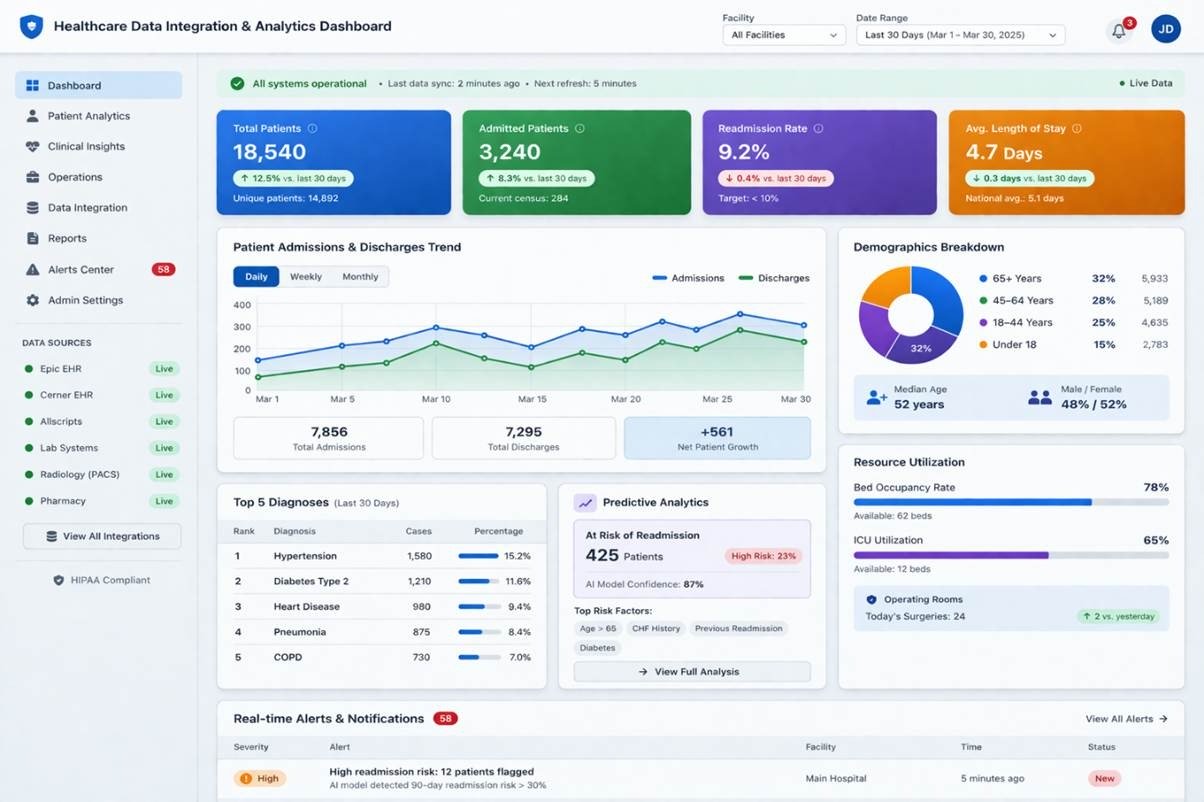Click the Admin Settings gear icon
Viewport: 1204px width, 802px height.
pos(32,300)
